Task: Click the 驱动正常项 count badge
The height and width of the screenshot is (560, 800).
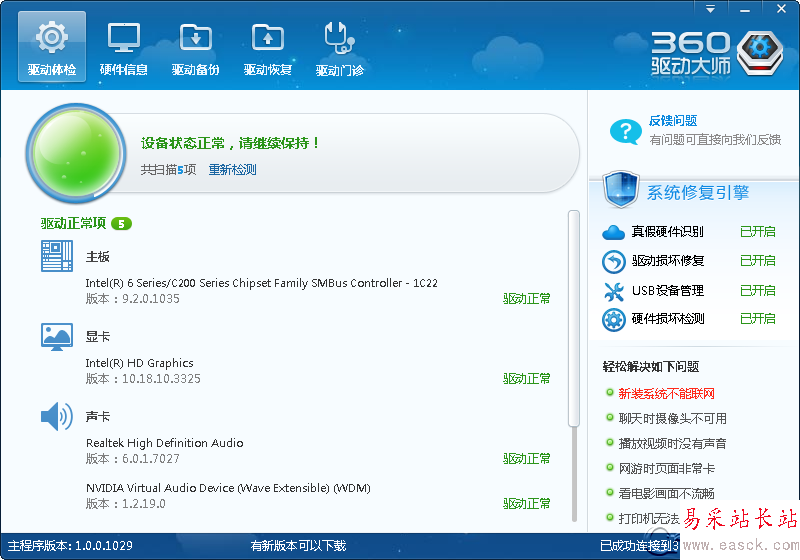Action: [121, 223]
